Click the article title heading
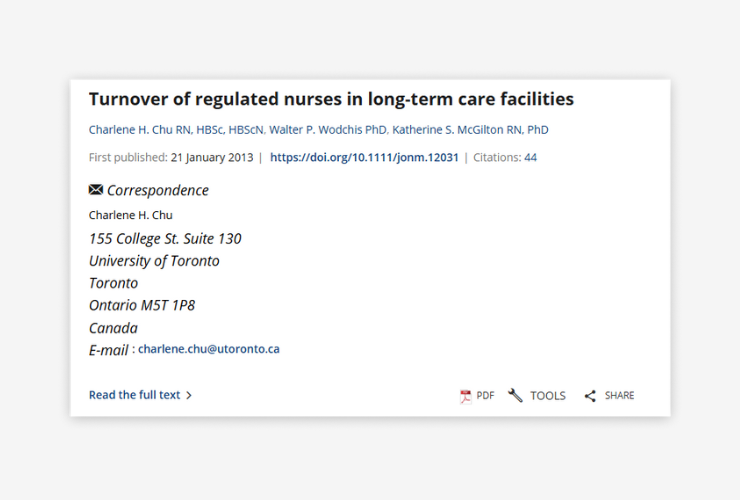 [x=331, y=100]
